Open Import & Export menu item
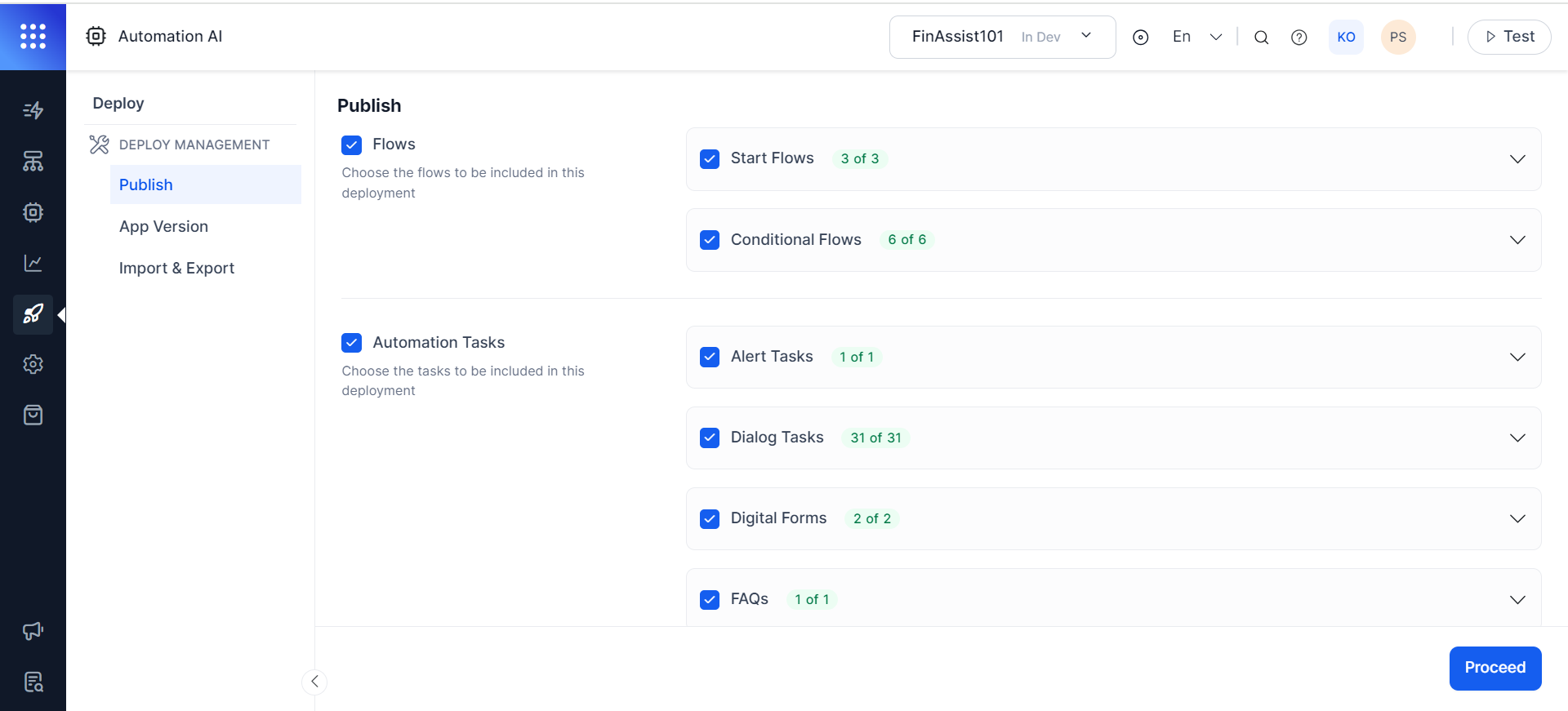 point(176,269)
